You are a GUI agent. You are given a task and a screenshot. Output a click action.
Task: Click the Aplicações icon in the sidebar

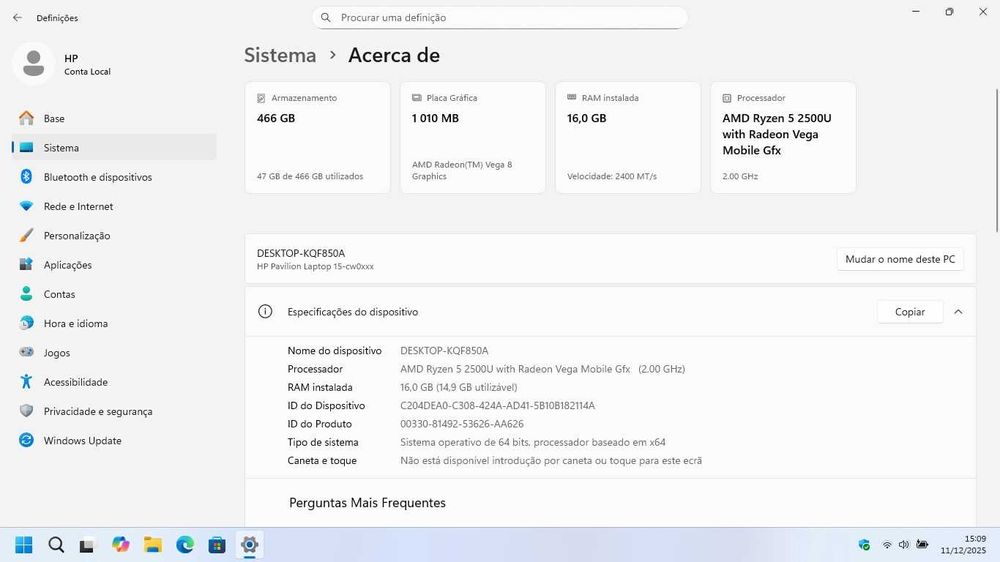click(x=26, y=264)
